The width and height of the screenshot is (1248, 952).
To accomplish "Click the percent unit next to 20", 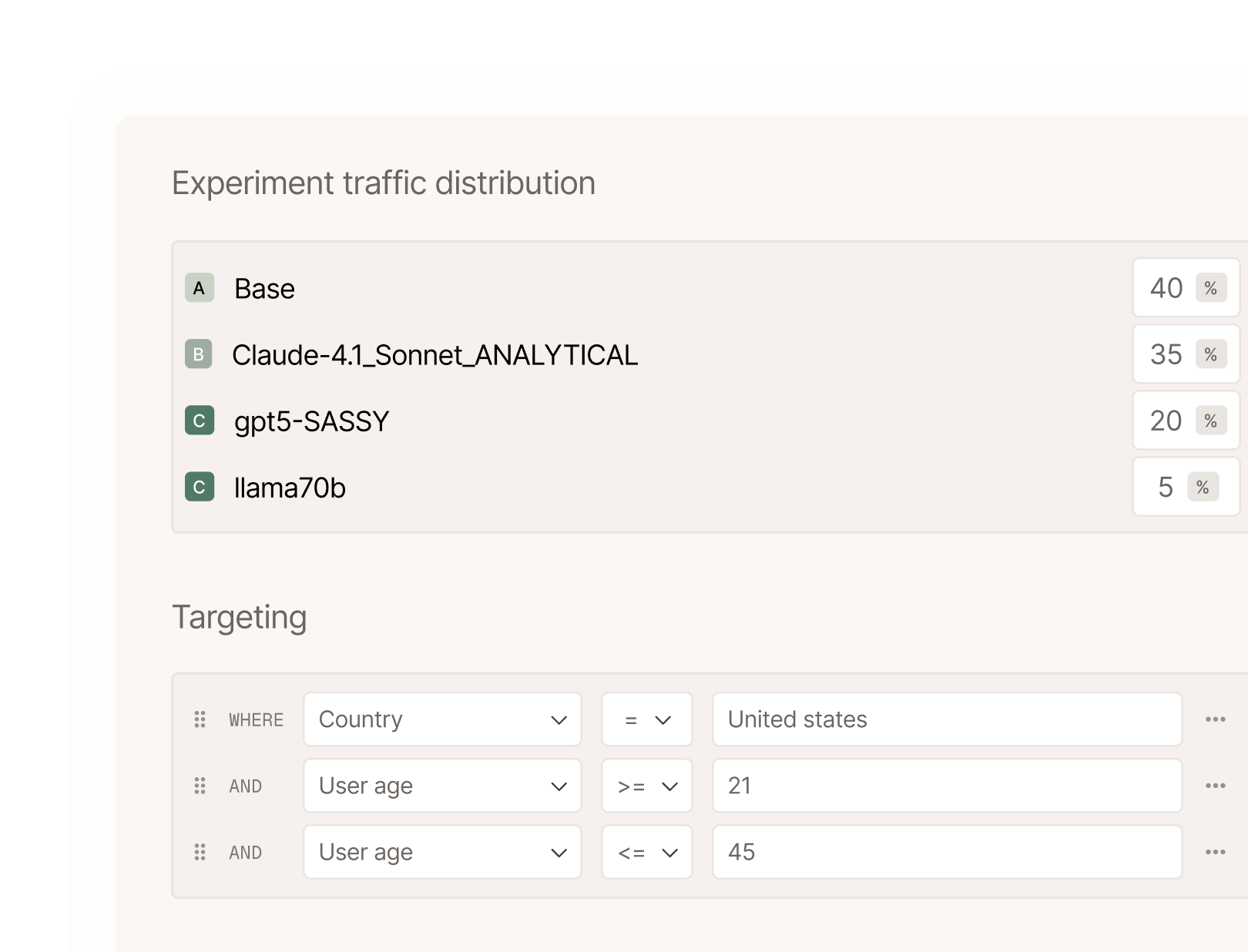I will coord(1211,421).
